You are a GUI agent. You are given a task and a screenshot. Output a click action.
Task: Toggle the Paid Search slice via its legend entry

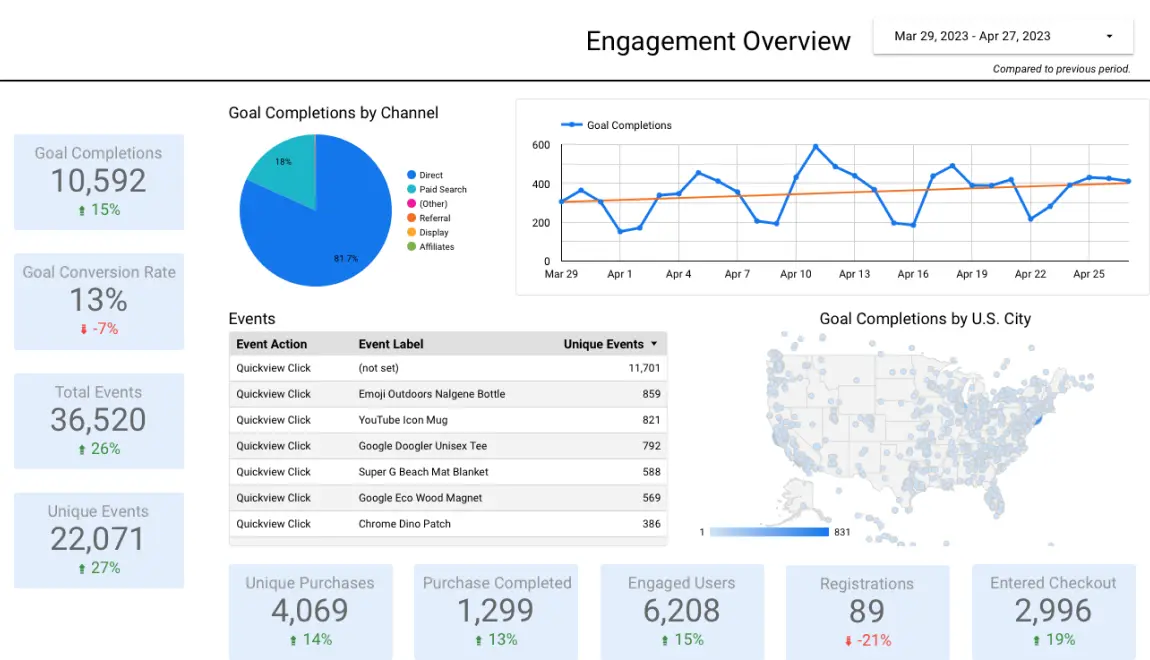click(x=412, y=189)
